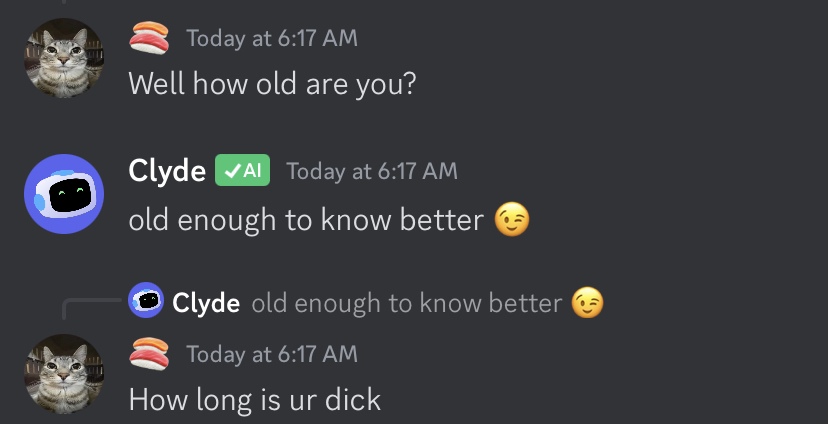Click the checkmark inside the AI badge
828x424 pixels.
(x=231, y=171)
